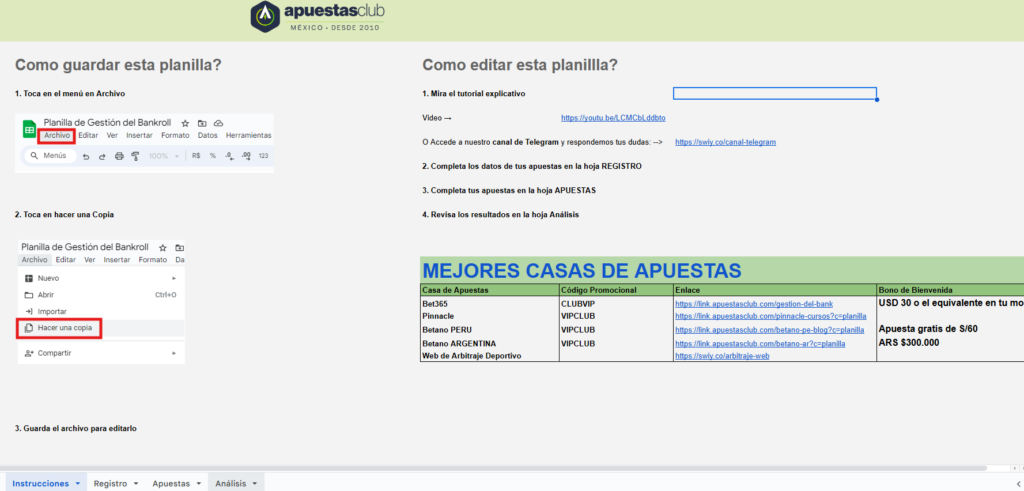Select the Apuesta gratis de S/60 cell
The width and height of the screenshot is (1024, 491).
click(x=950, y=329)
